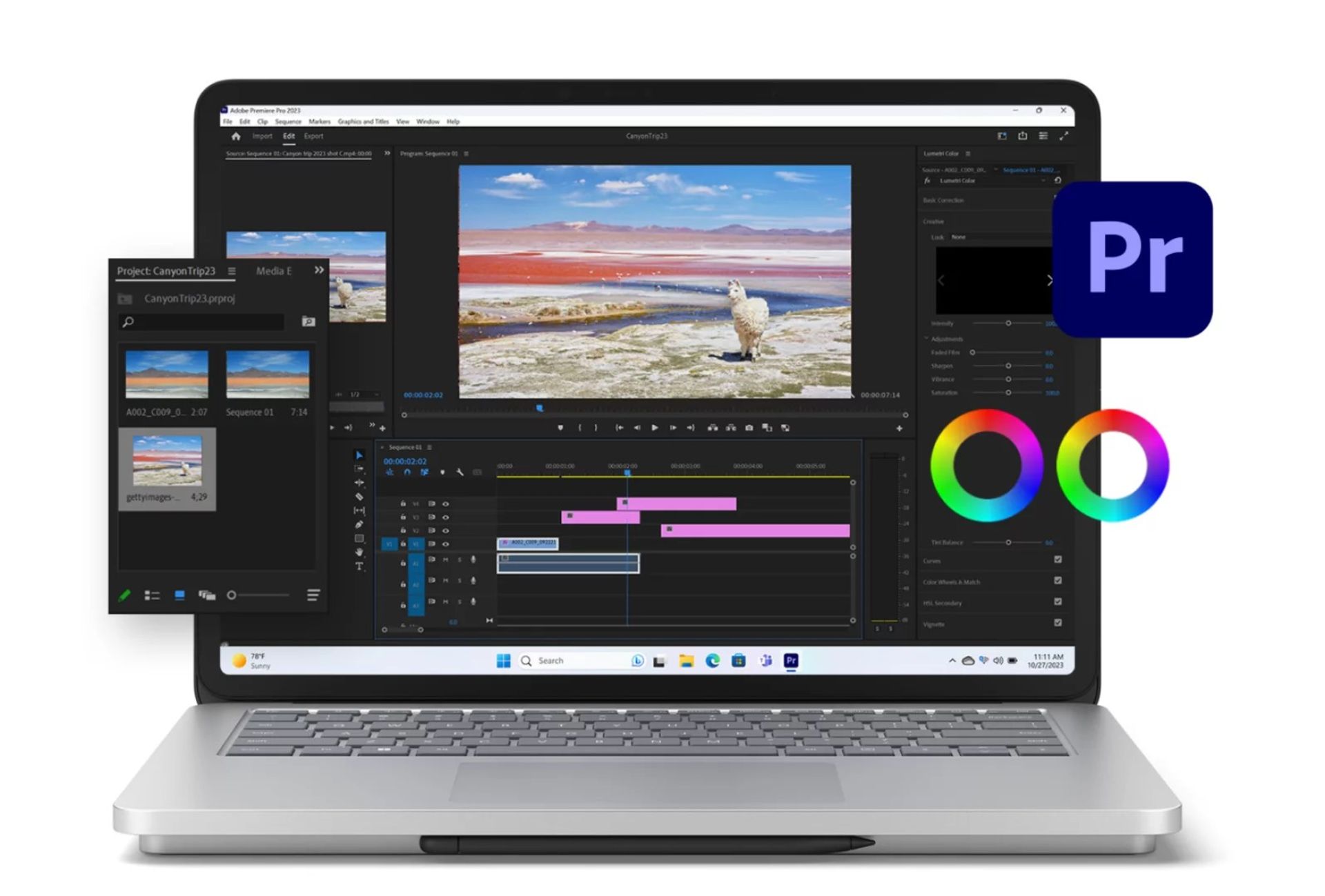Click the timeline Settings wrench icon

[x=460, y=472]
